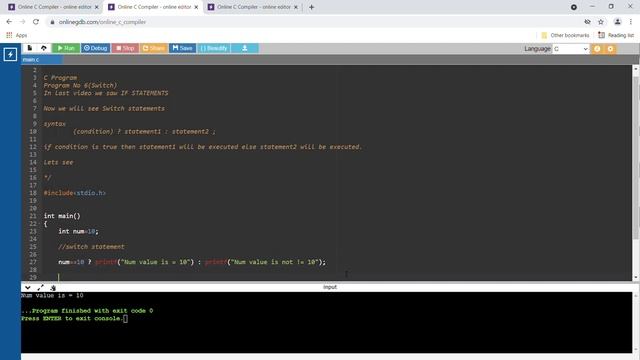The width and height of the screenshot is (640, 360).
Task: Download the code using the download icon
Action: (244, 48)
